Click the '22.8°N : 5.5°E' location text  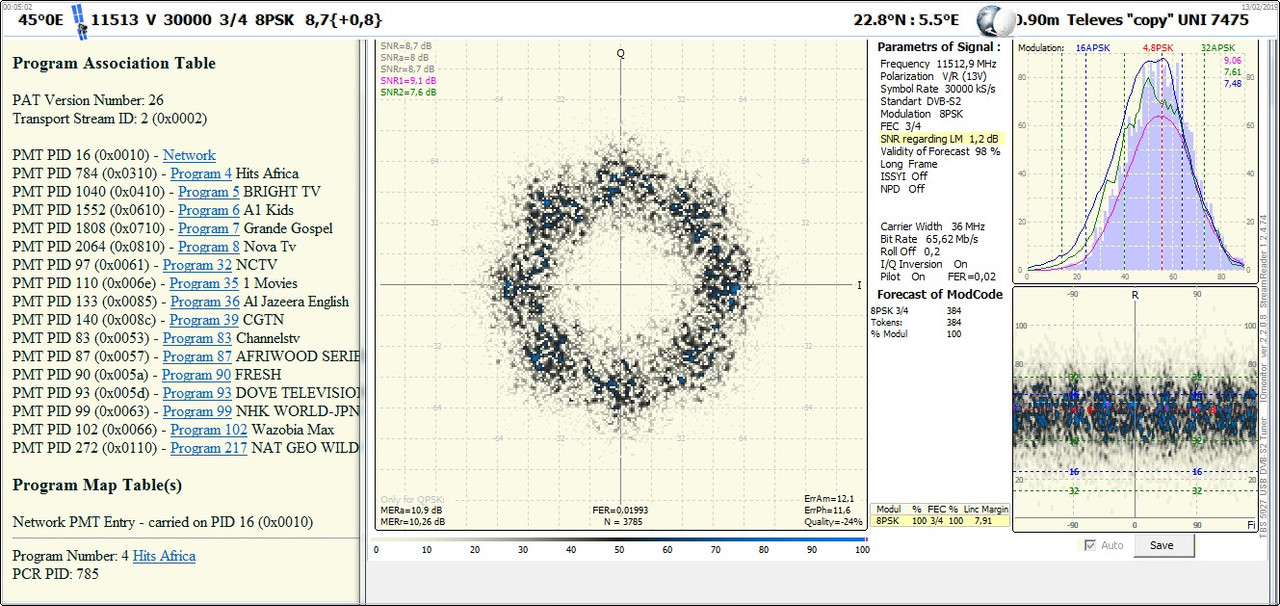coord(905,20)
